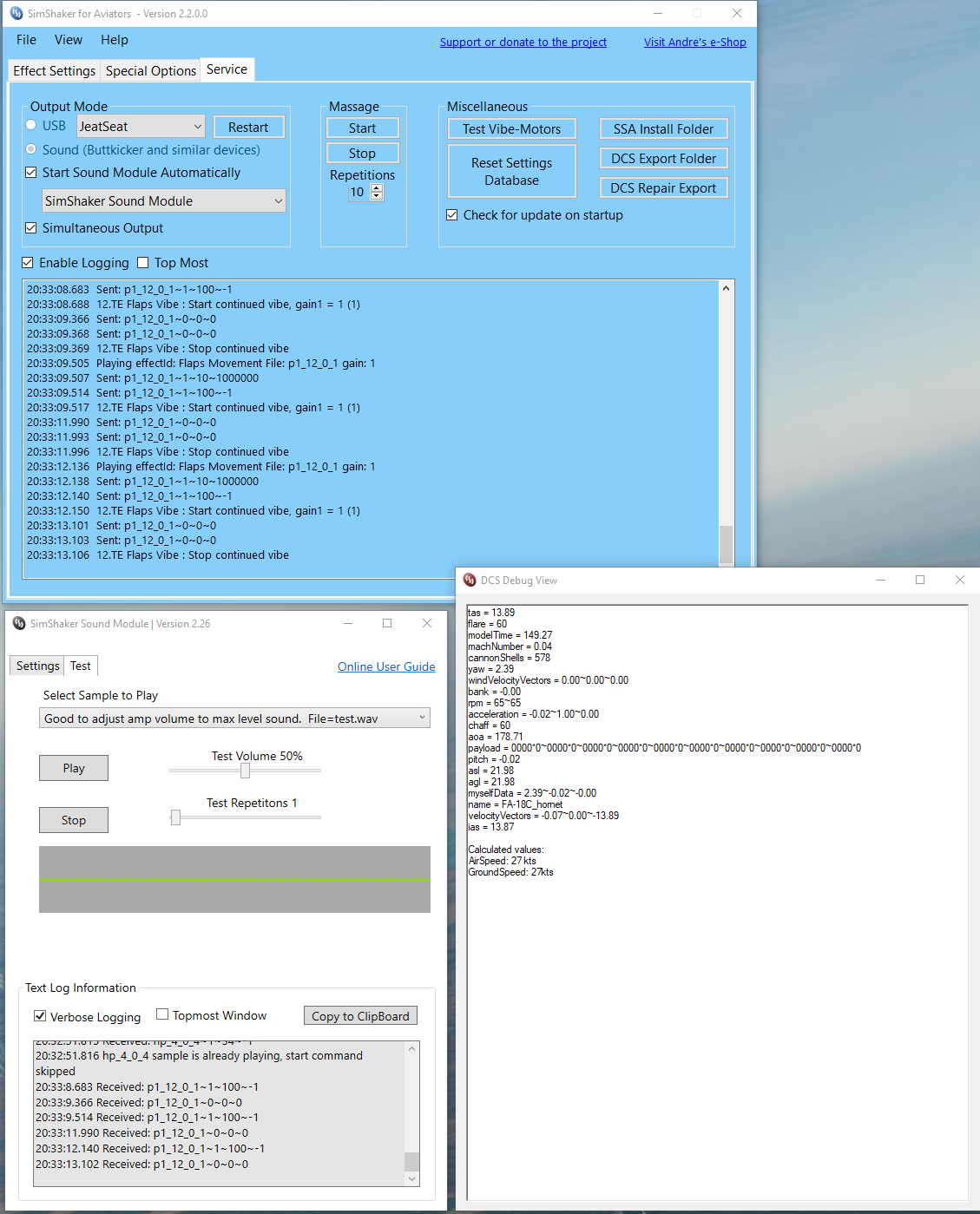Image resolution: width=980 pixels, height=1214 pixels.
Task: Click 'hp_4_0_4 sample is already playing' log line
Action: click(x=200, y=1064)
